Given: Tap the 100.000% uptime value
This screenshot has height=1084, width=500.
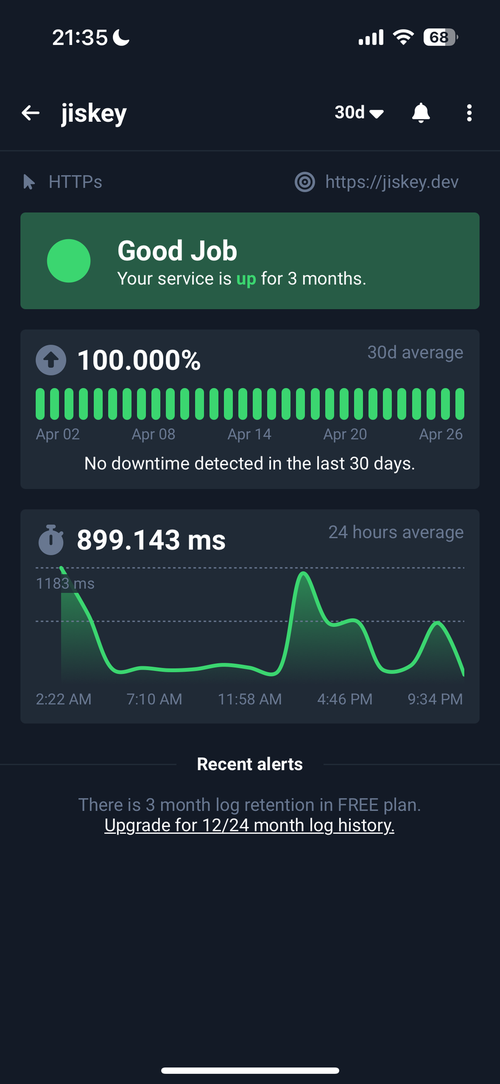Looking at the screenshot, I should coord(138,360).
